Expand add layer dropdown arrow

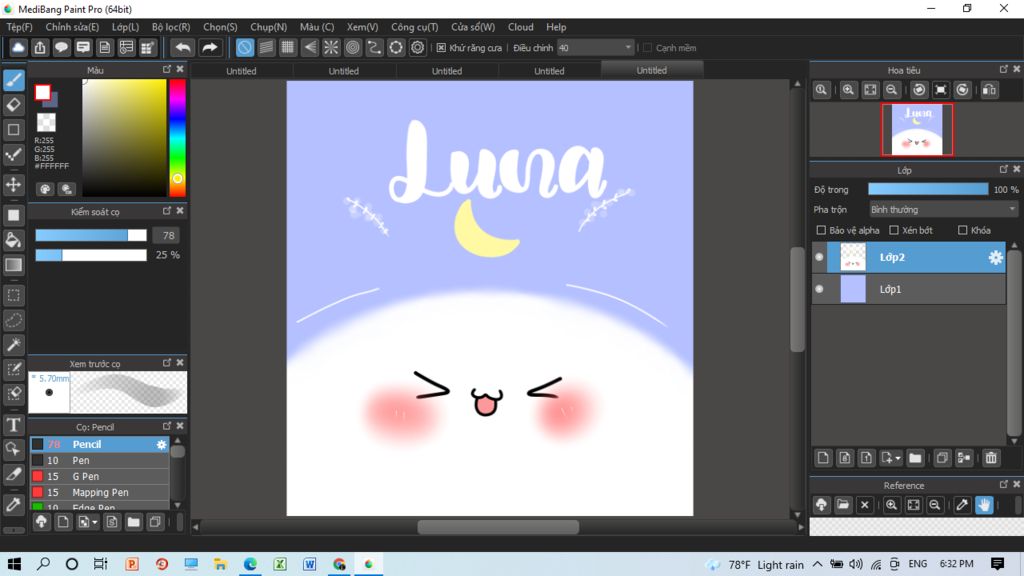pos(898,458)
